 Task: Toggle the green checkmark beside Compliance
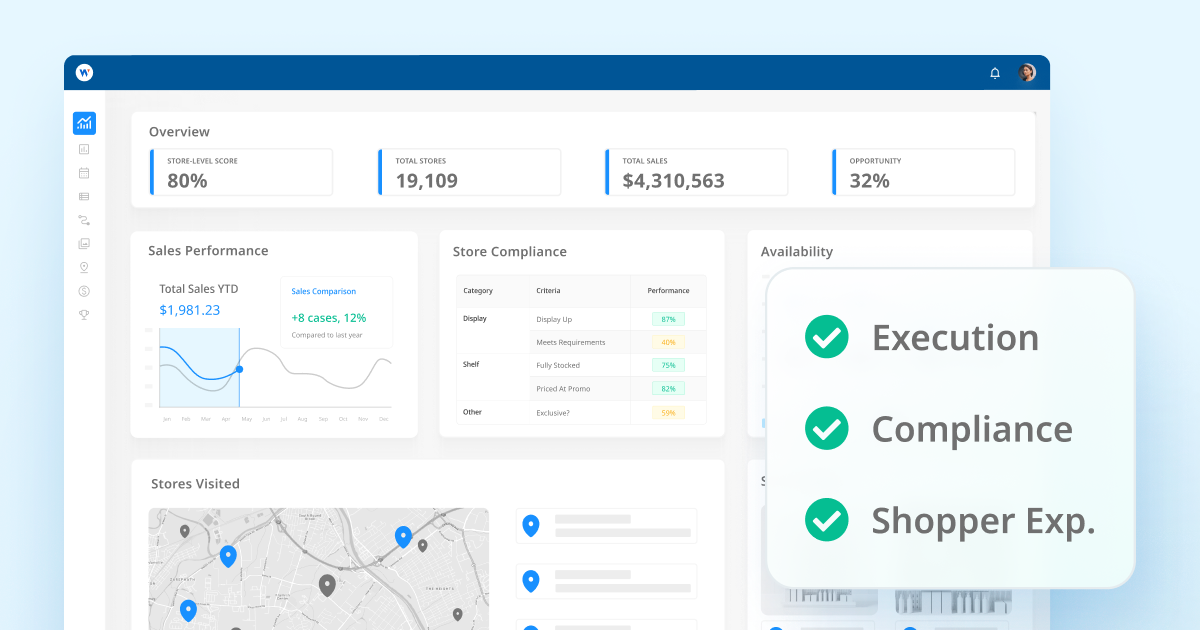tap(827, 428)
